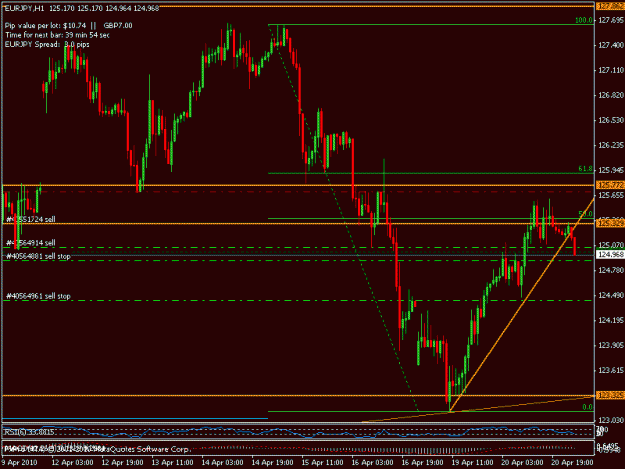Click the orange price tag near 123.3

tap(610, 395)
